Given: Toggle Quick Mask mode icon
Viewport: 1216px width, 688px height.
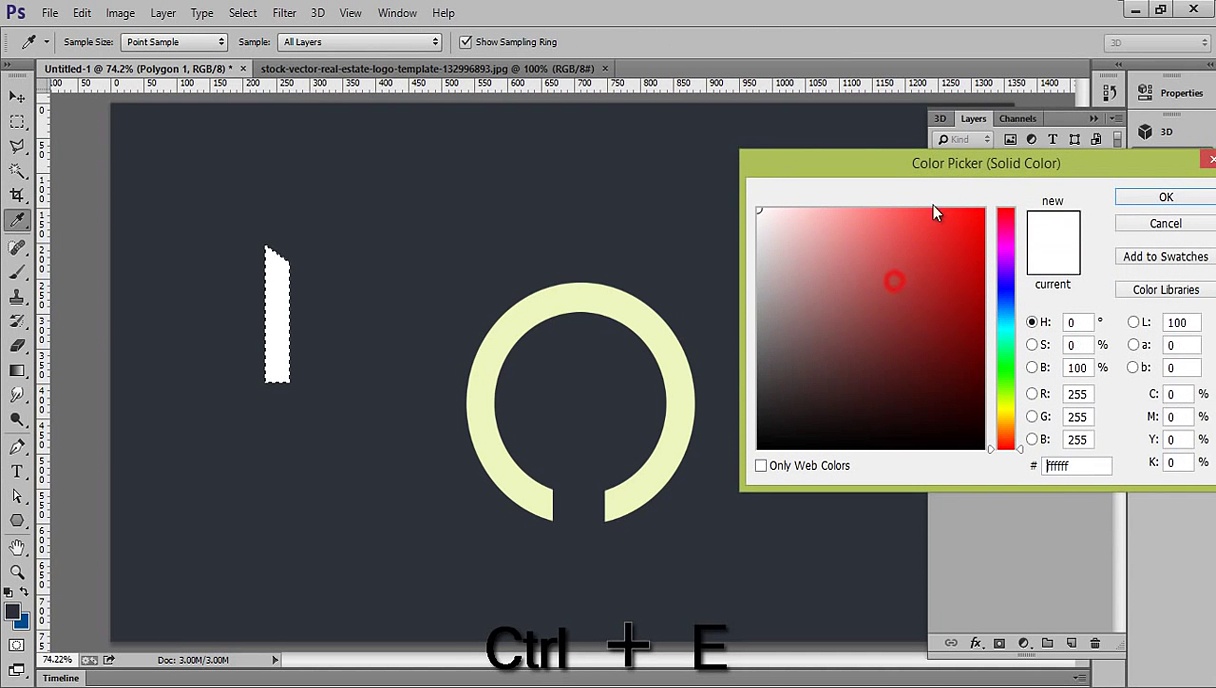Looking at the screenshot, I should 17,645.
